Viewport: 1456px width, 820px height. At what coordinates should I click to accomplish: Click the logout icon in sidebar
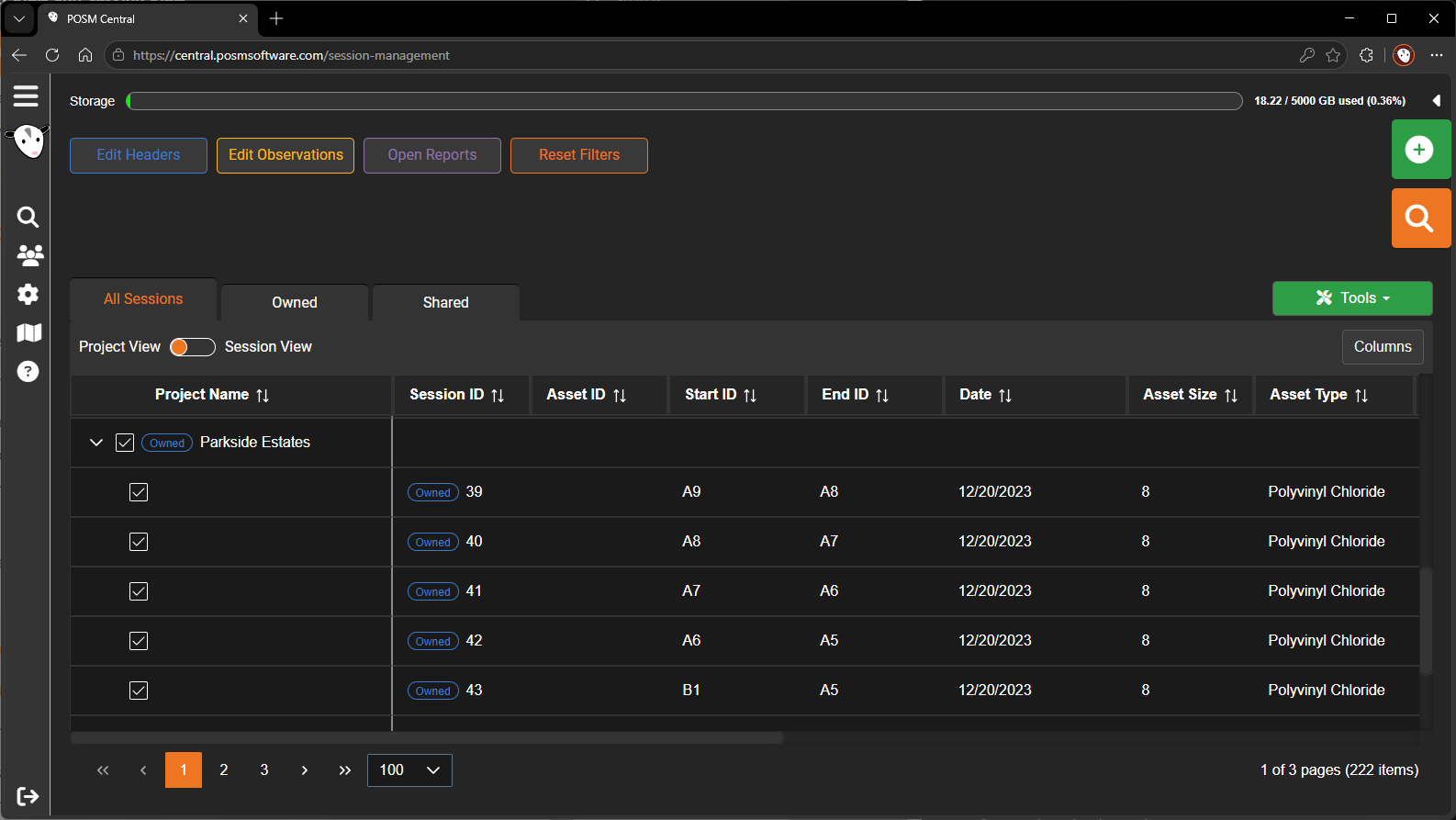(x=28, y=796)
